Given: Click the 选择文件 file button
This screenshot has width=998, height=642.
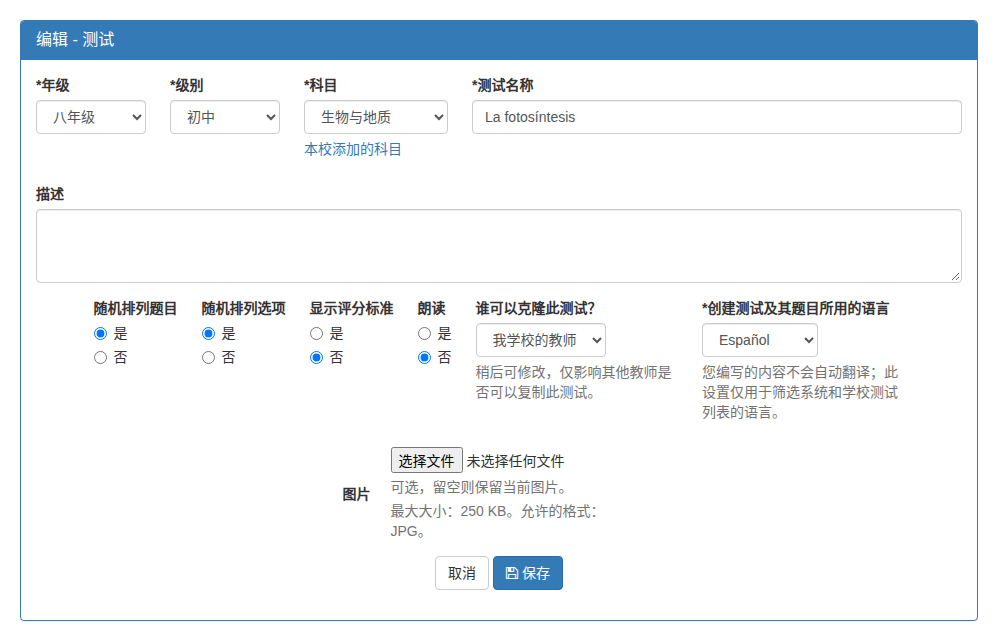Looking at the screenshot, I should tap(426, 461).
